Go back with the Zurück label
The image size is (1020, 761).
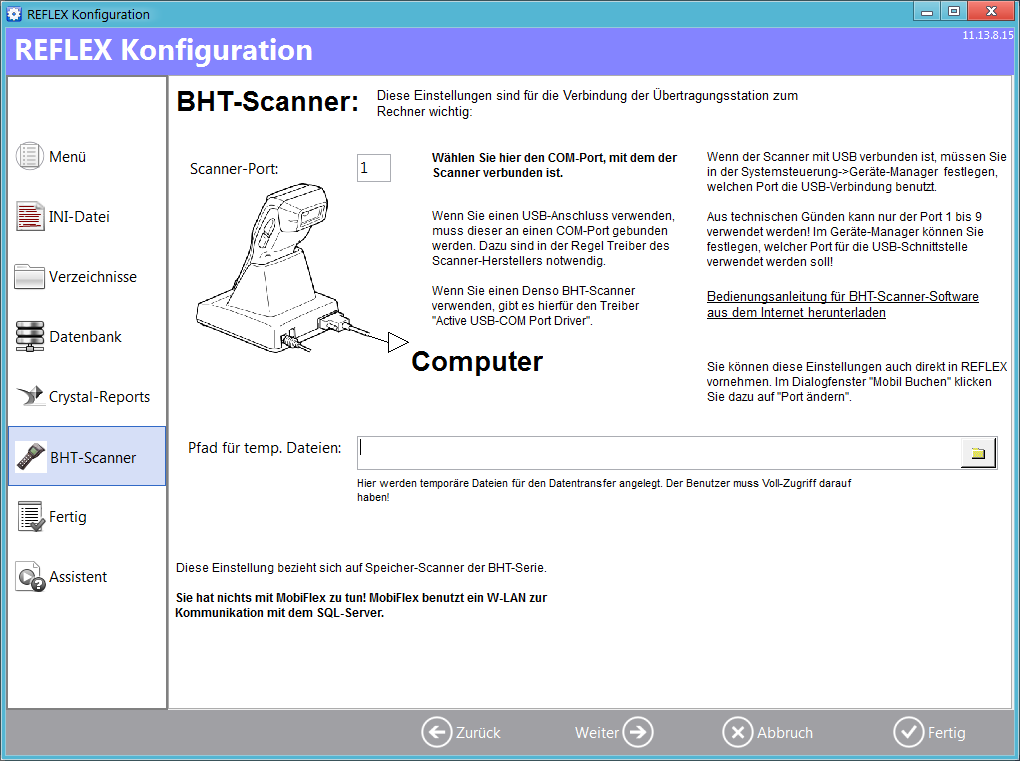coord(478,732)
